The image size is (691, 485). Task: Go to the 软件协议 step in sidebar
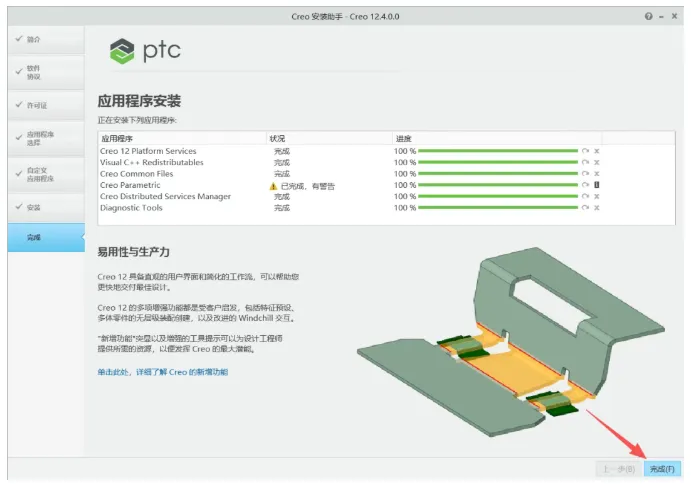coord(46,72)
